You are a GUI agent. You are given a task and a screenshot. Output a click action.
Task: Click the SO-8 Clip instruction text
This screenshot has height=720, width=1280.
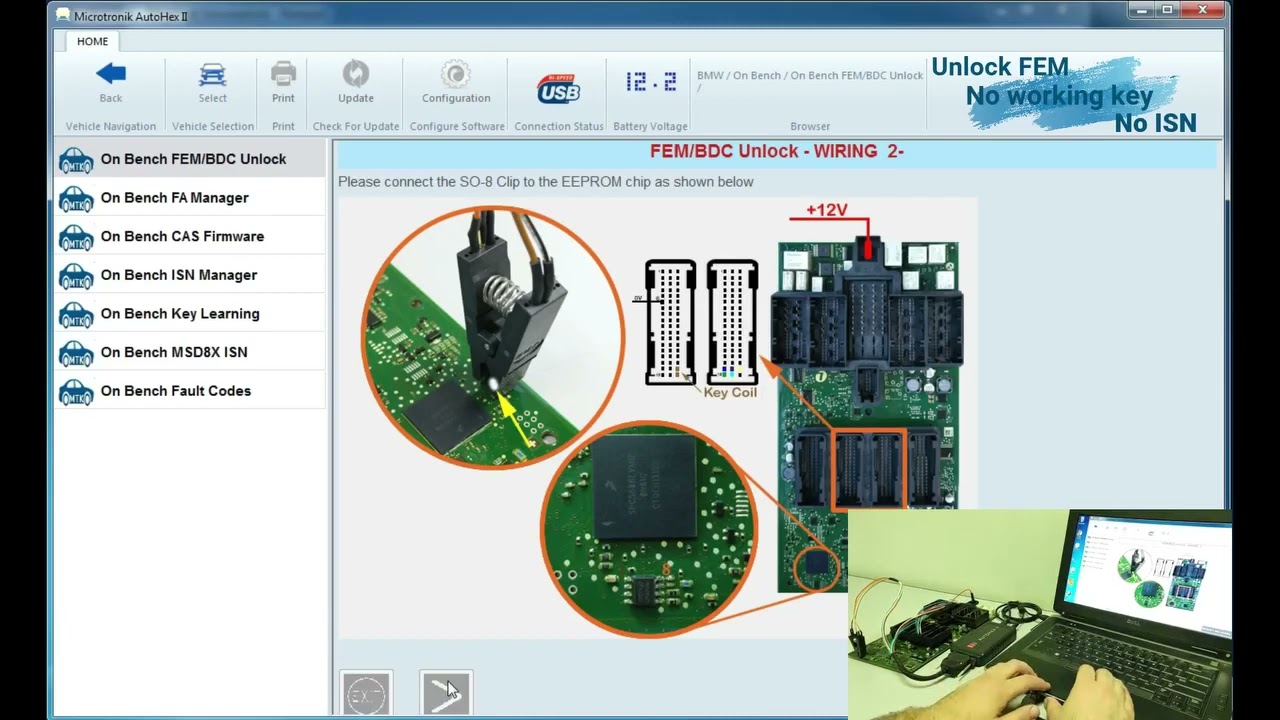[546, 182]
